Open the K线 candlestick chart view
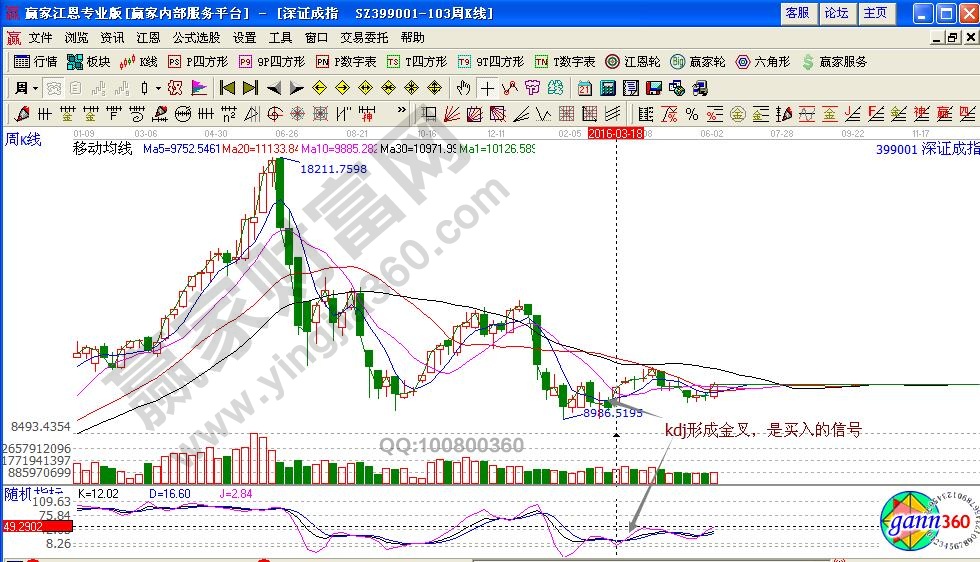 [x=138, y=62]
